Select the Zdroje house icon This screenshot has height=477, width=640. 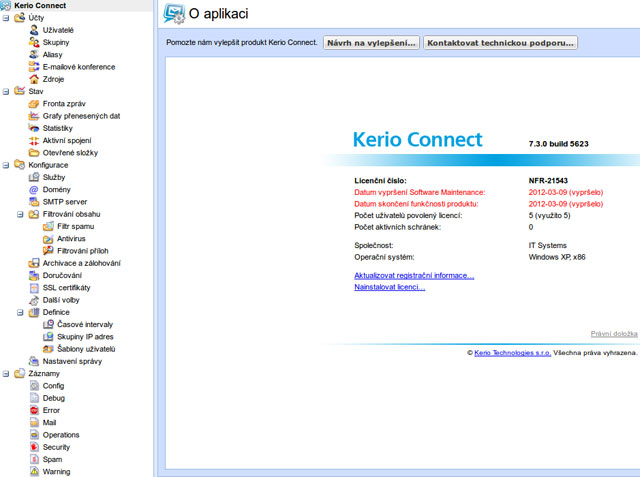pyautogui.click(x=34, y=79)
